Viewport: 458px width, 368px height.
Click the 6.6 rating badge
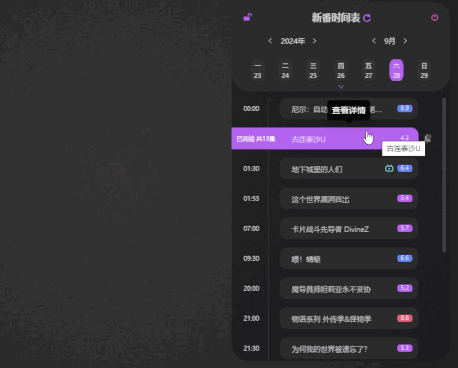tap(405, 258)
